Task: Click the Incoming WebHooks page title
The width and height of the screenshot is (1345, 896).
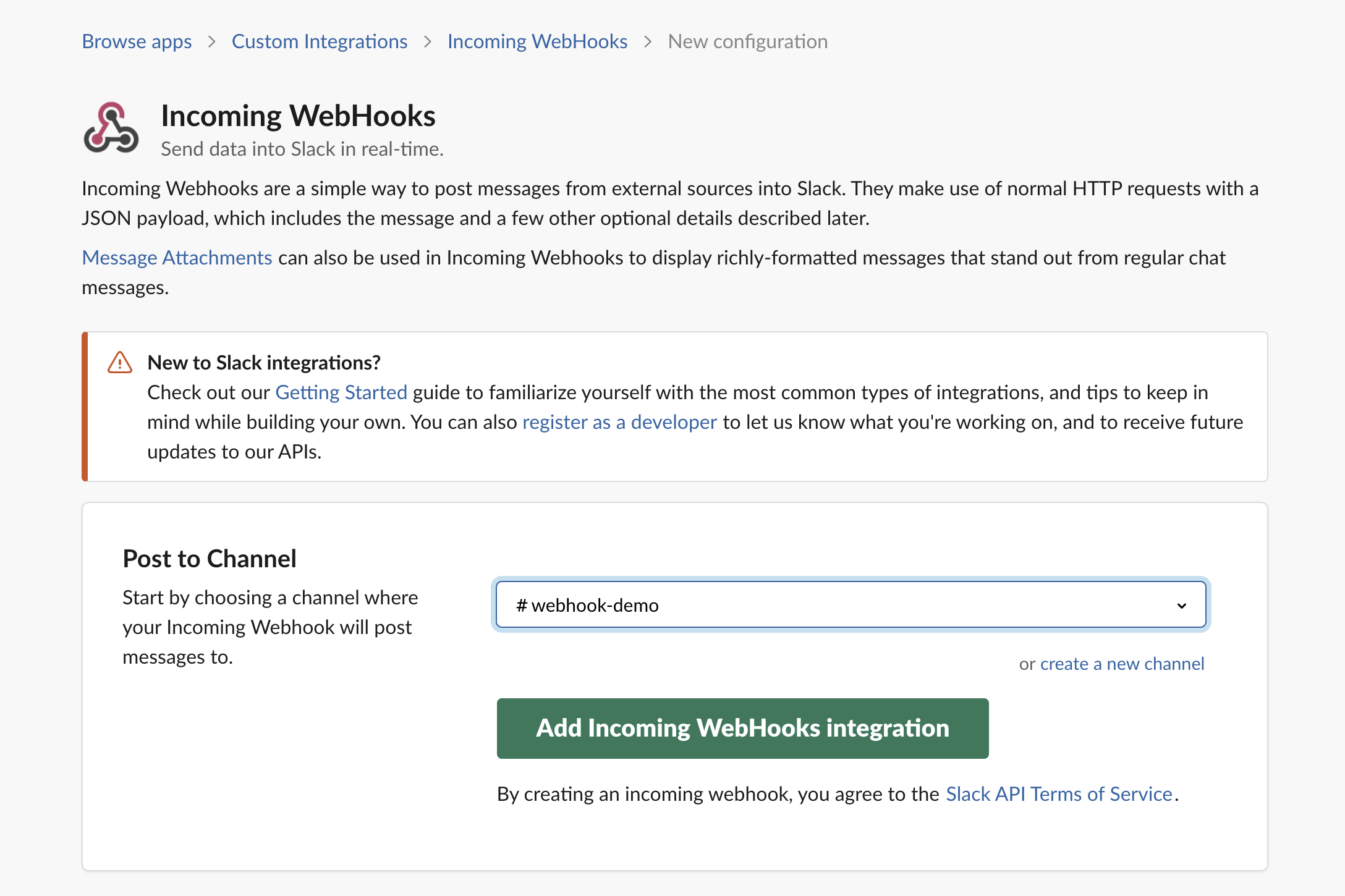Action: 298,116
